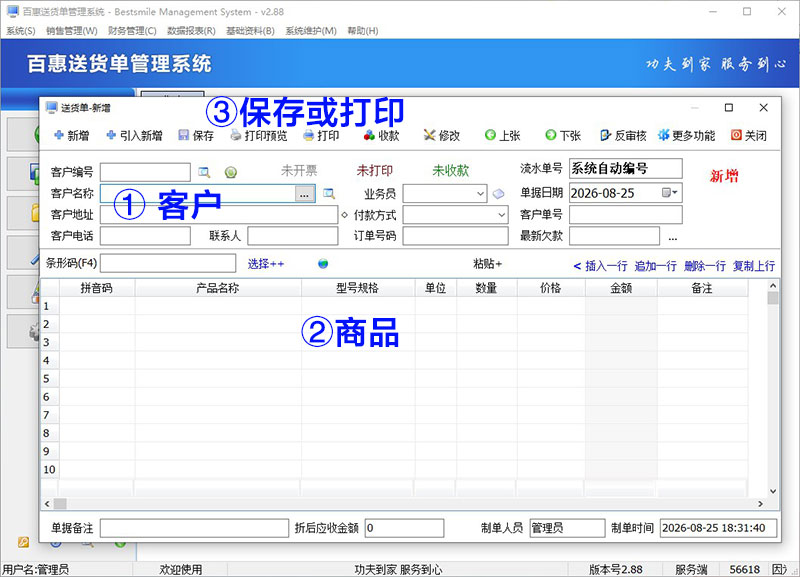This screenshot has width=800, height=577.
Task: Click the 客户电话 input field
Action: (145, 236)
